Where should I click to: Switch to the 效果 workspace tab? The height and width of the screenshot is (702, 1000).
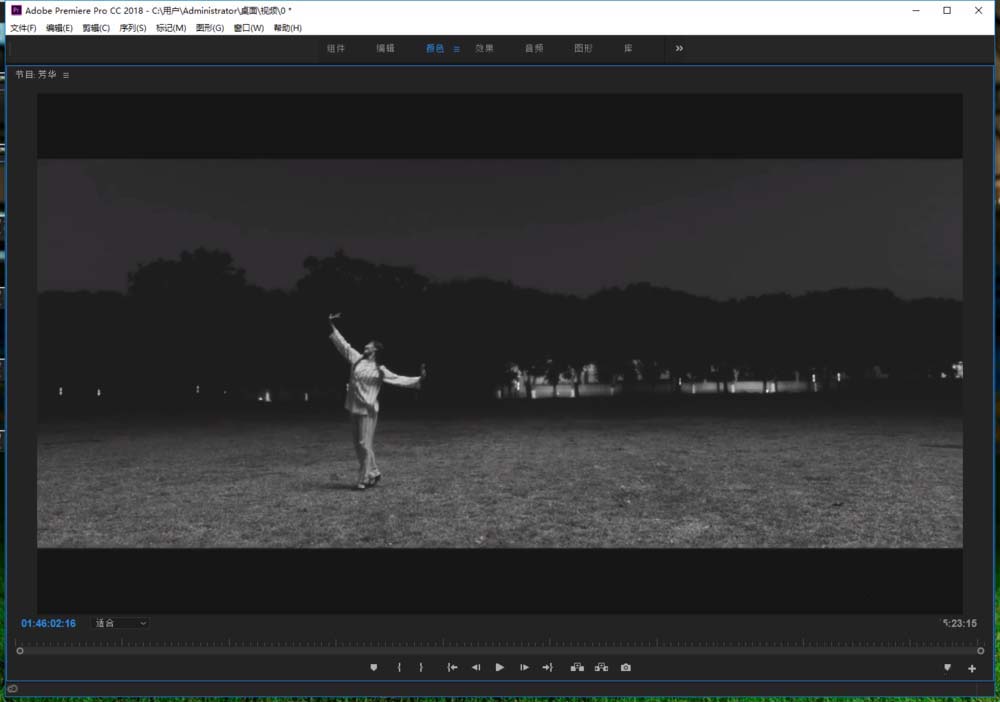point(484,48)
